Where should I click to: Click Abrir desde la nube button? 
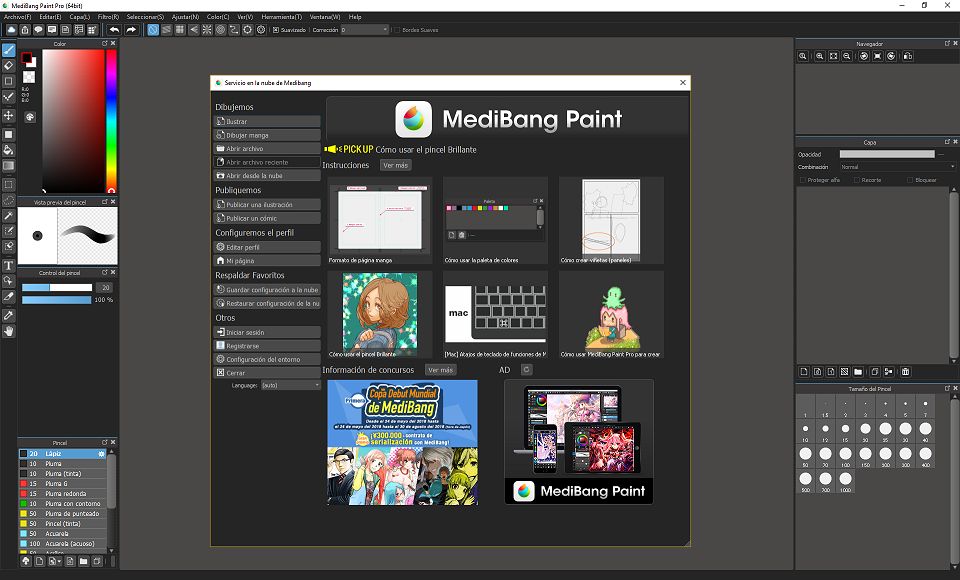click(x=267, y=175)
